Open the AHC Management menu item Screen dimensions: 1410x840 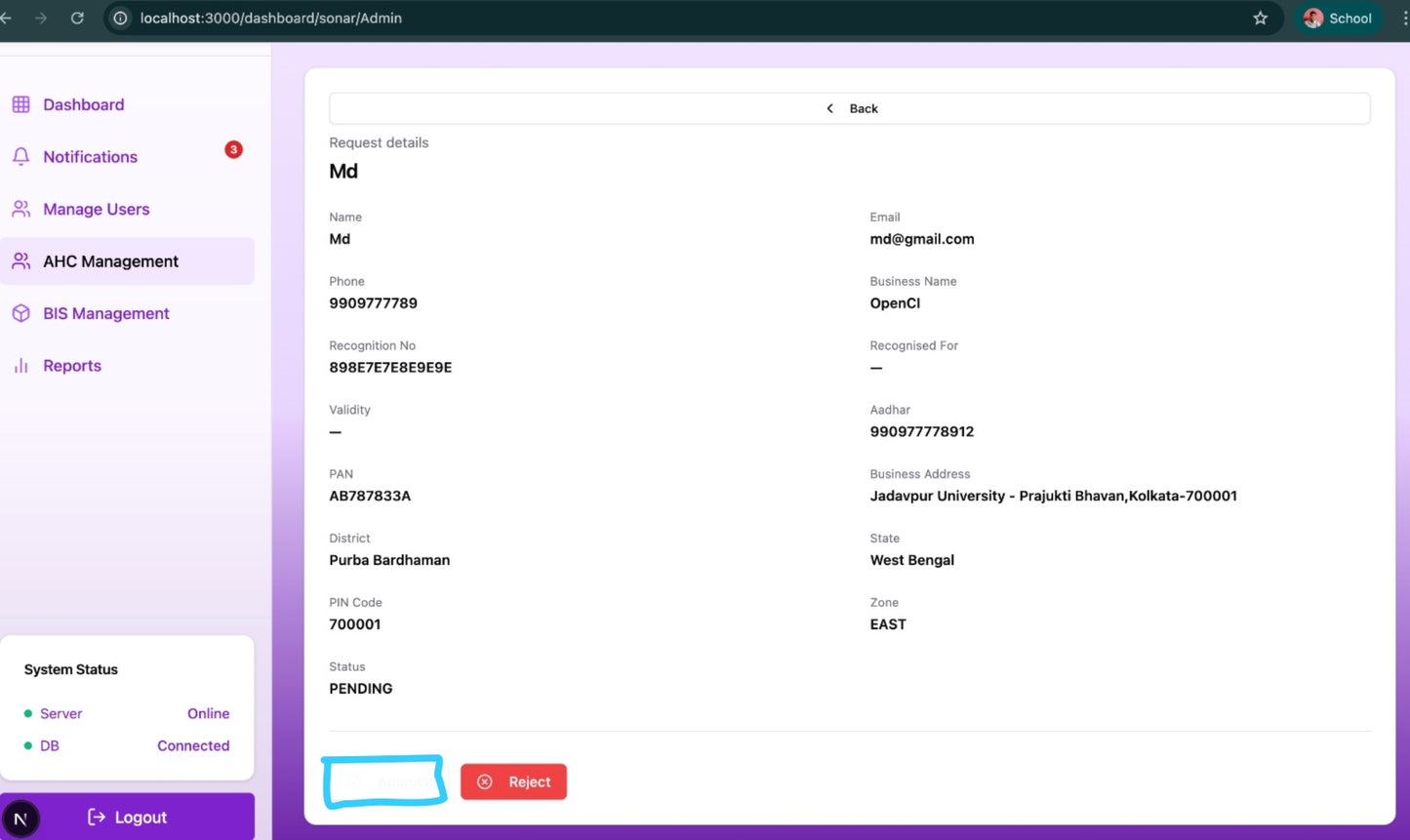[x=110, y=261]
